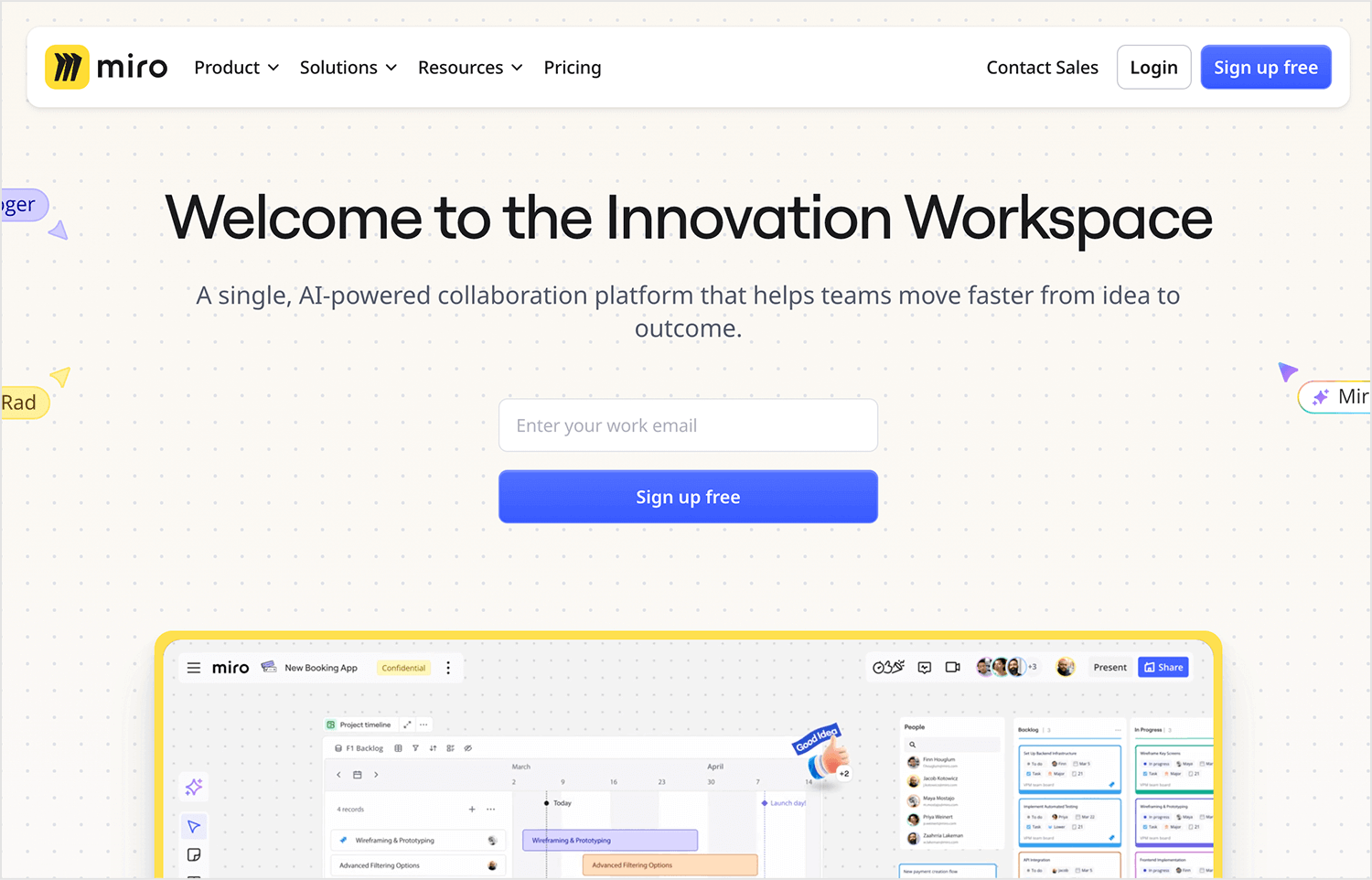
Task: Open the Miro AI sparkle tool
Action: tap(194, 787)
